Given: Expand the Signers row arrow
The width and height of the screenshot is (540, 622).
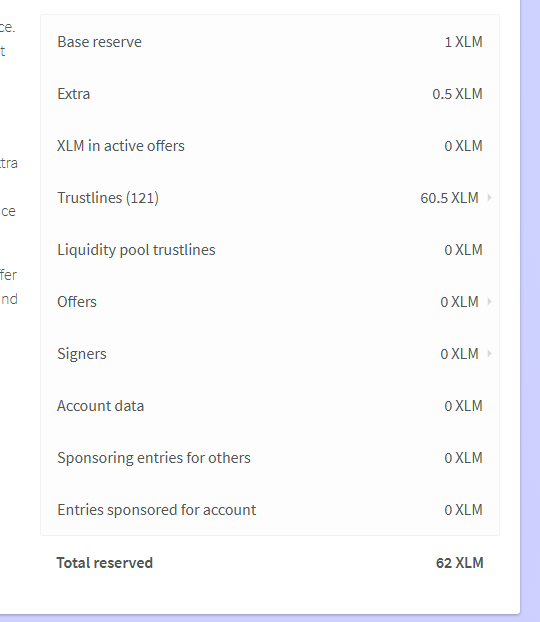Looking at the screenshot, I should [x=490, y=353].
